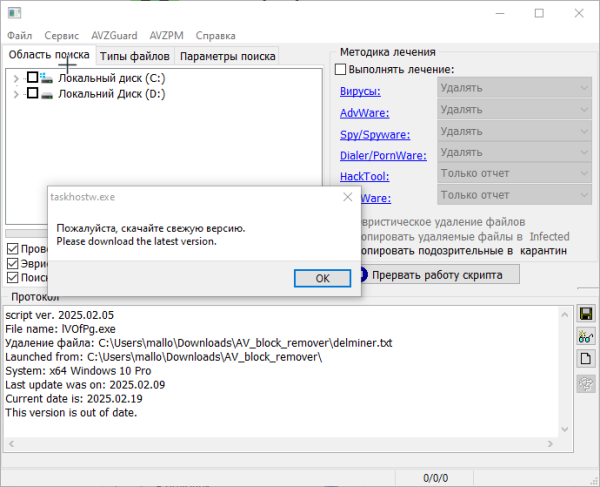Click the Local Disk D: drive icon
600x487 pixels.
click(x=46, y=94)
